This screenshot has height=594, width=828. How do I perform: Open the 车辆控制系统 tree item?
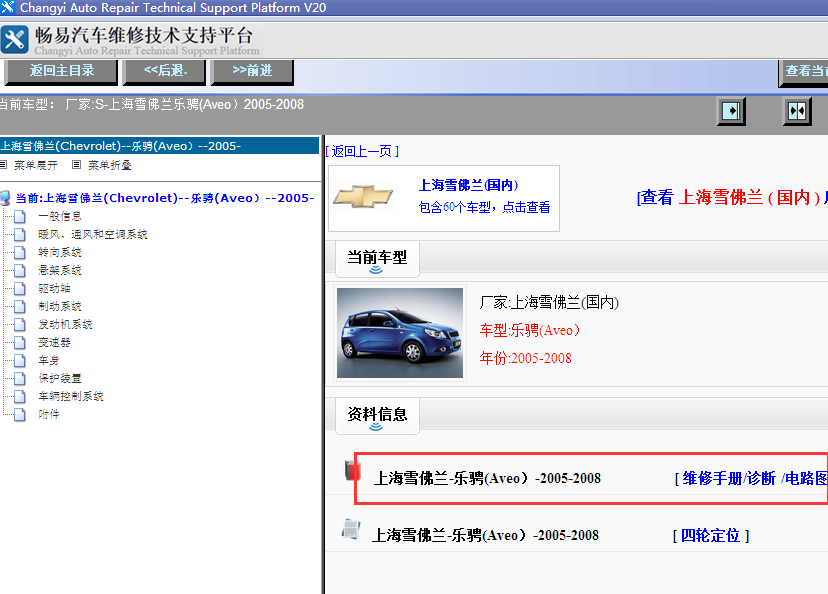point(71,396)
